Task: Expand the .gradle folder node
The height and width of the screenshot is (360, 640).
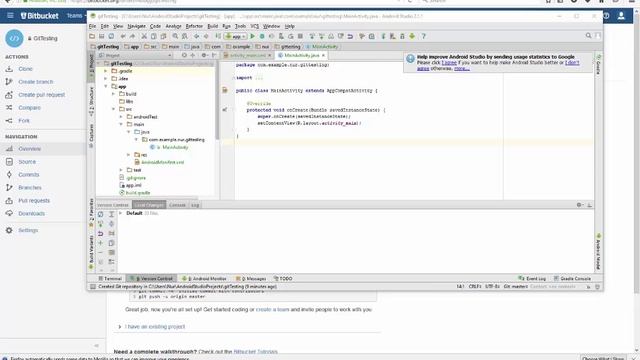Action: pyautogui.click(x=106, y=71)
